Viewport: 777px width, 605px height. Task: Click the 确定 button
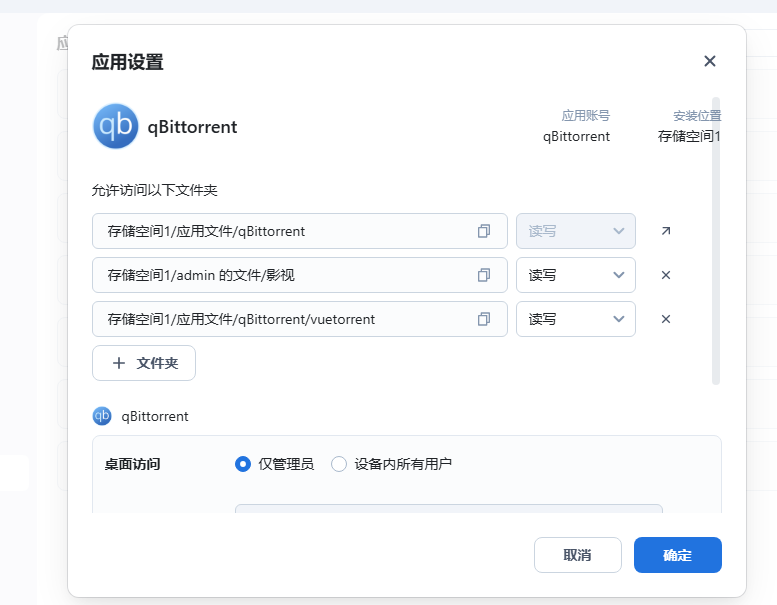[x=678, y=555]
